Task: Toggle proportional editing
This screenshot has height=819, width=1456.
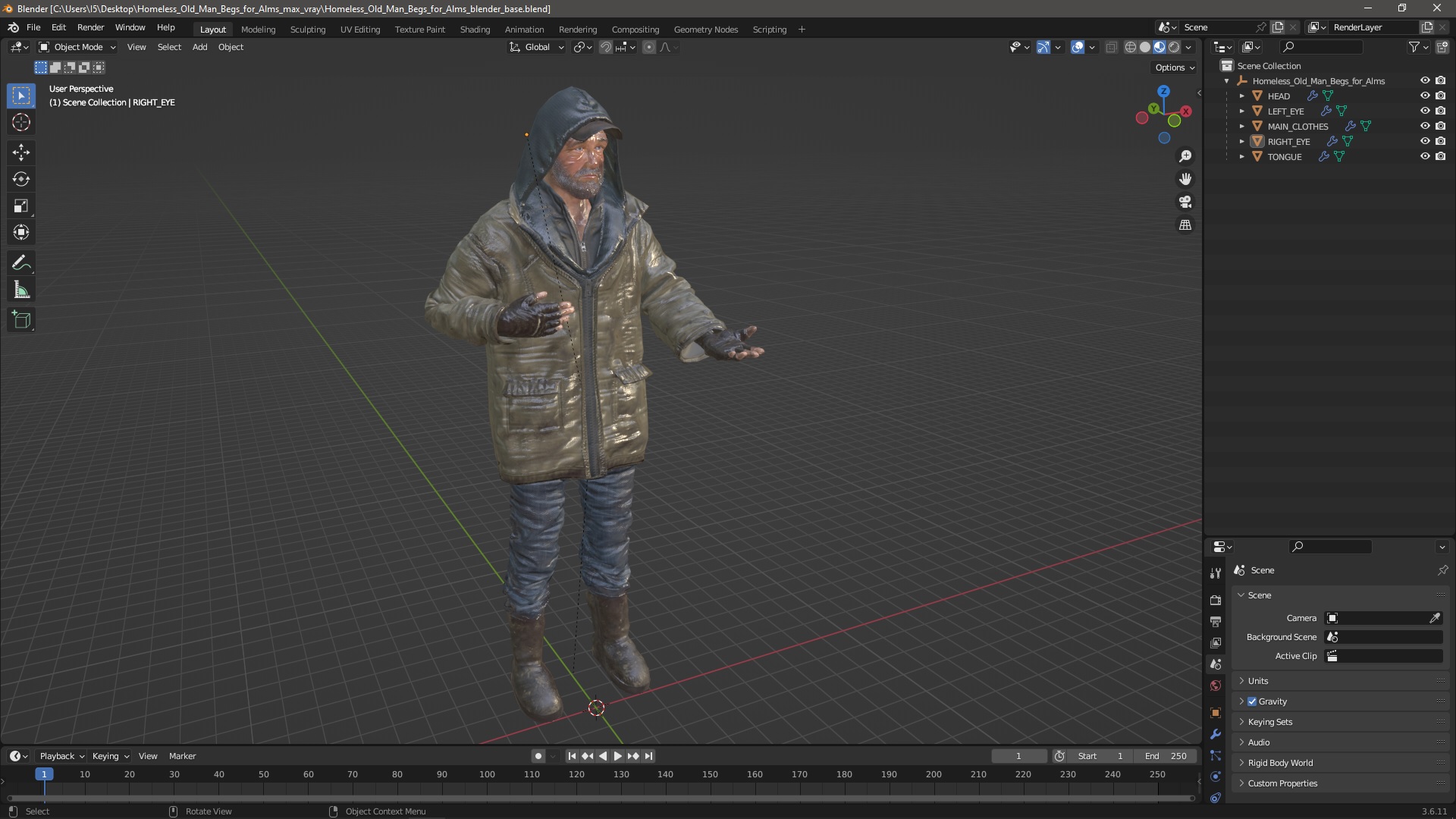Action: coord(649,47)
